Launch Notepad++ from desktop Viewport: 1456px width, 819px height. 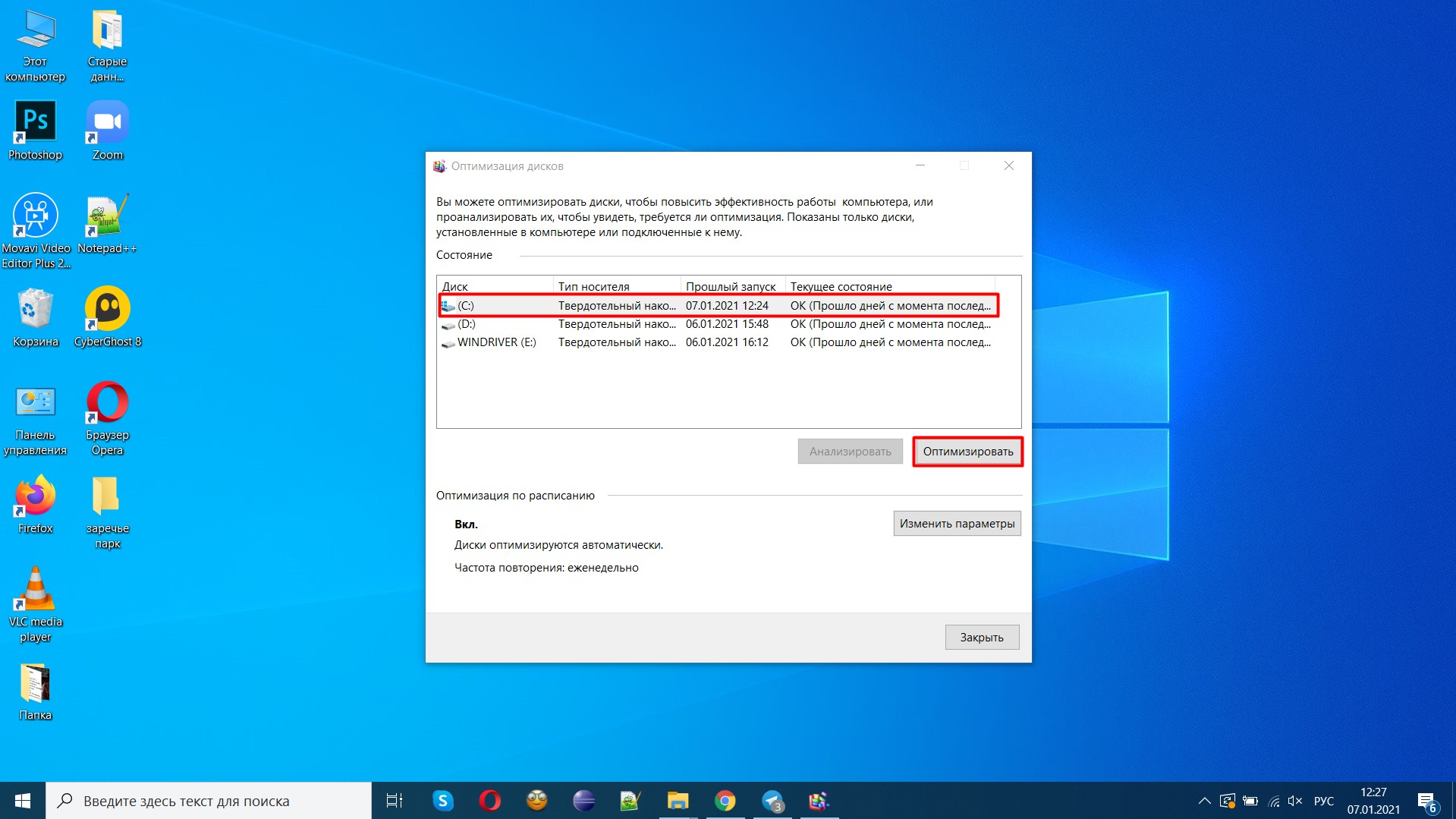[x=107, y=224]
